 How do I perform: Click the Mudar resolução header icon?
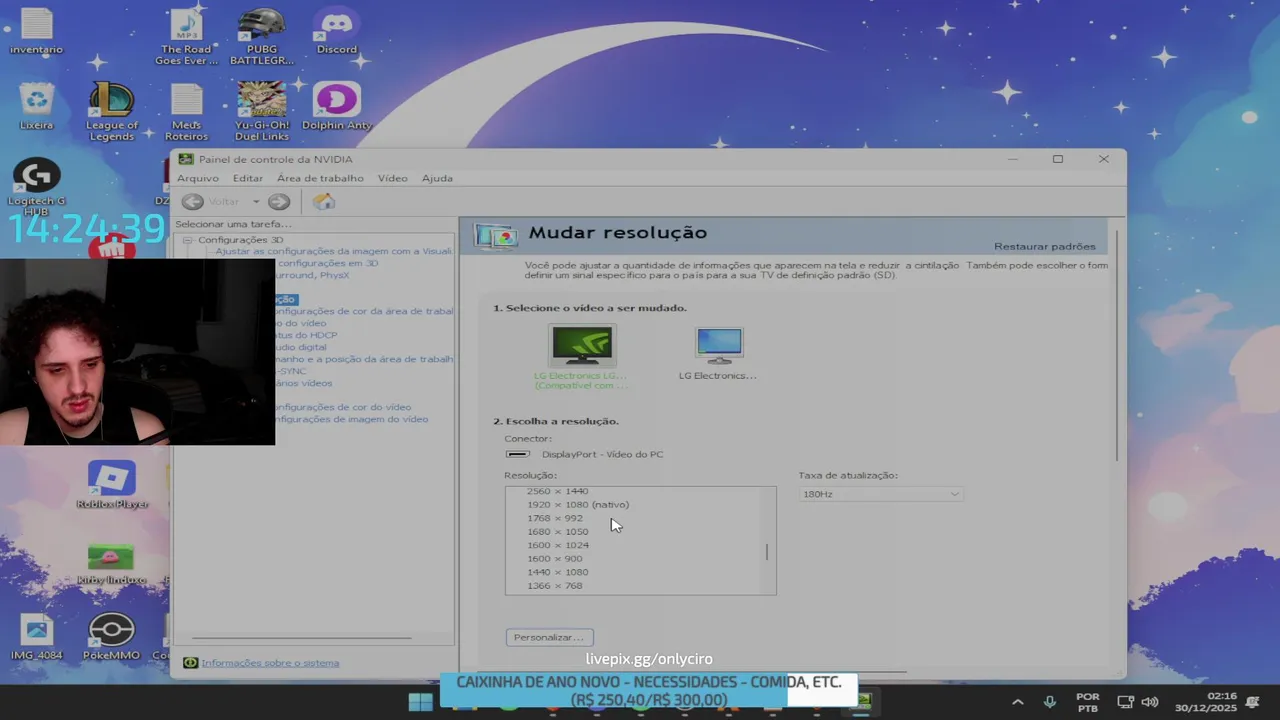(496, 235)
